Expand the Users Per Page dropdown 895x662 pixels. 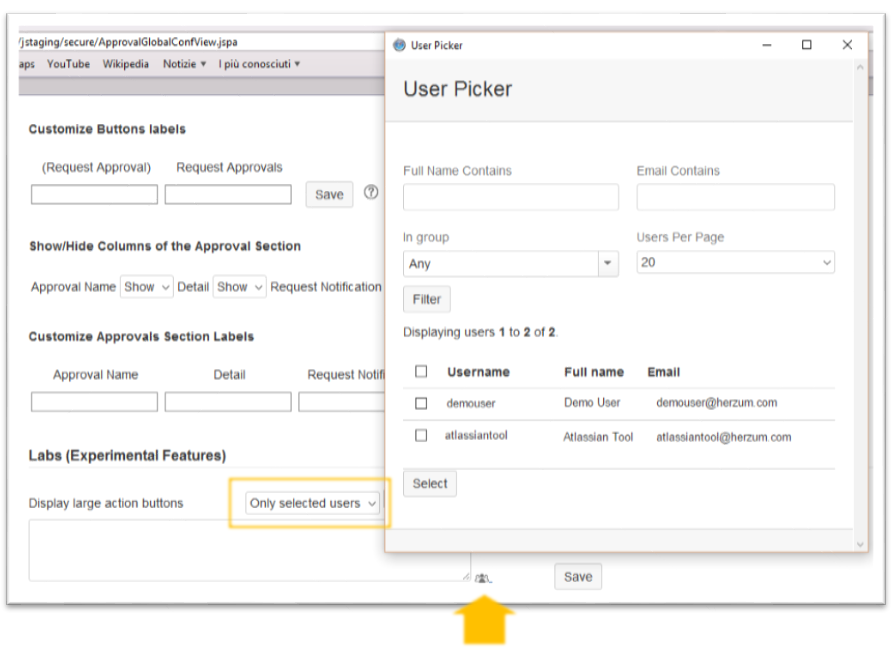[735, 263]
